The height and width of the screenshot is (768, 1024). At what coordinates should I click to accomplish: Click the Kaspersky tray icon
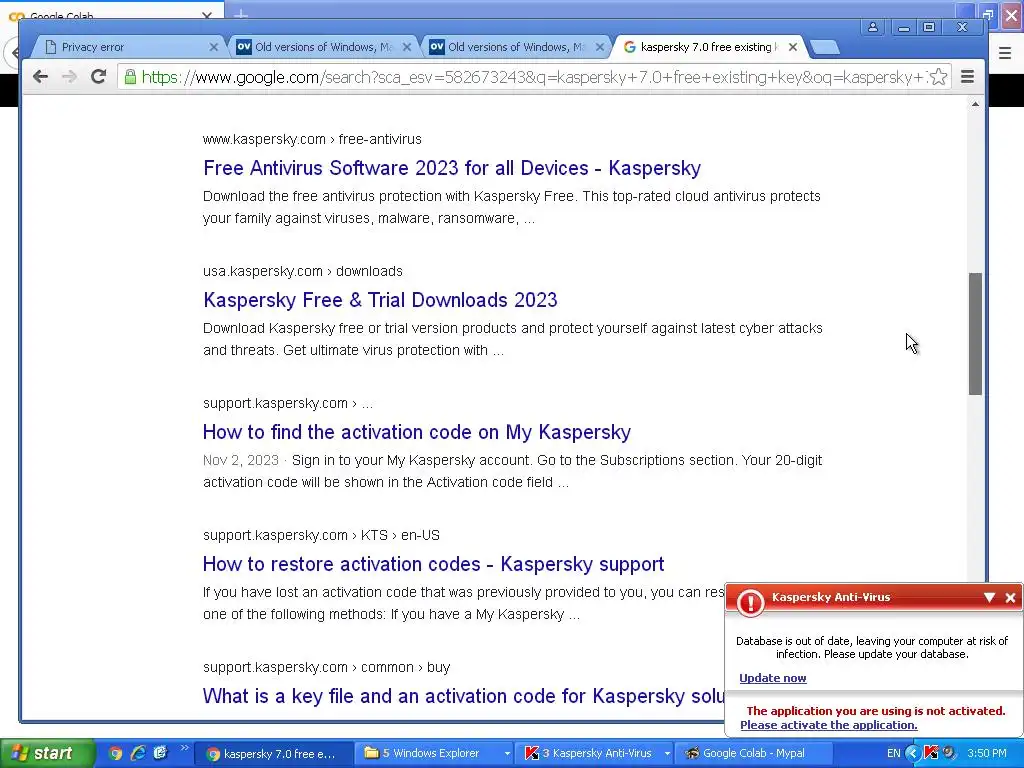tap(931, 753)
